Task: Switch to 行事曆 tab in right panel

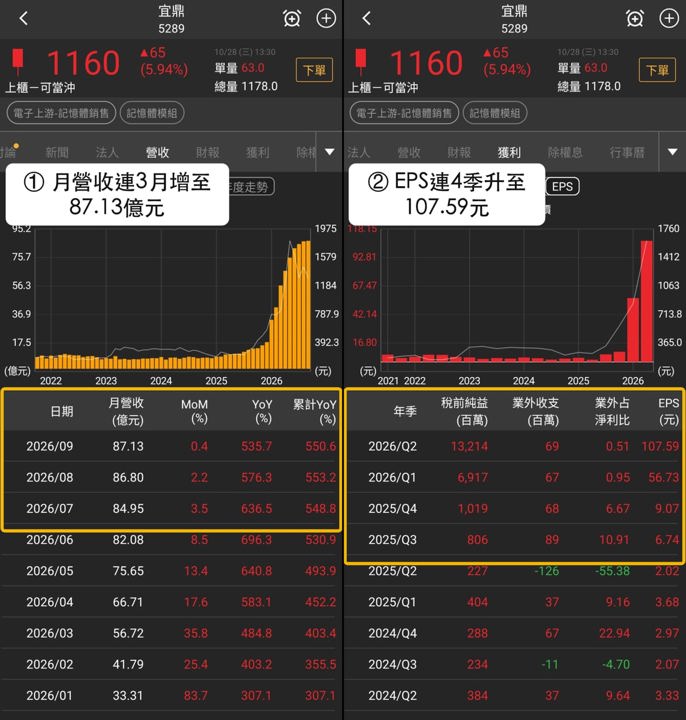Action: [627, 152]
